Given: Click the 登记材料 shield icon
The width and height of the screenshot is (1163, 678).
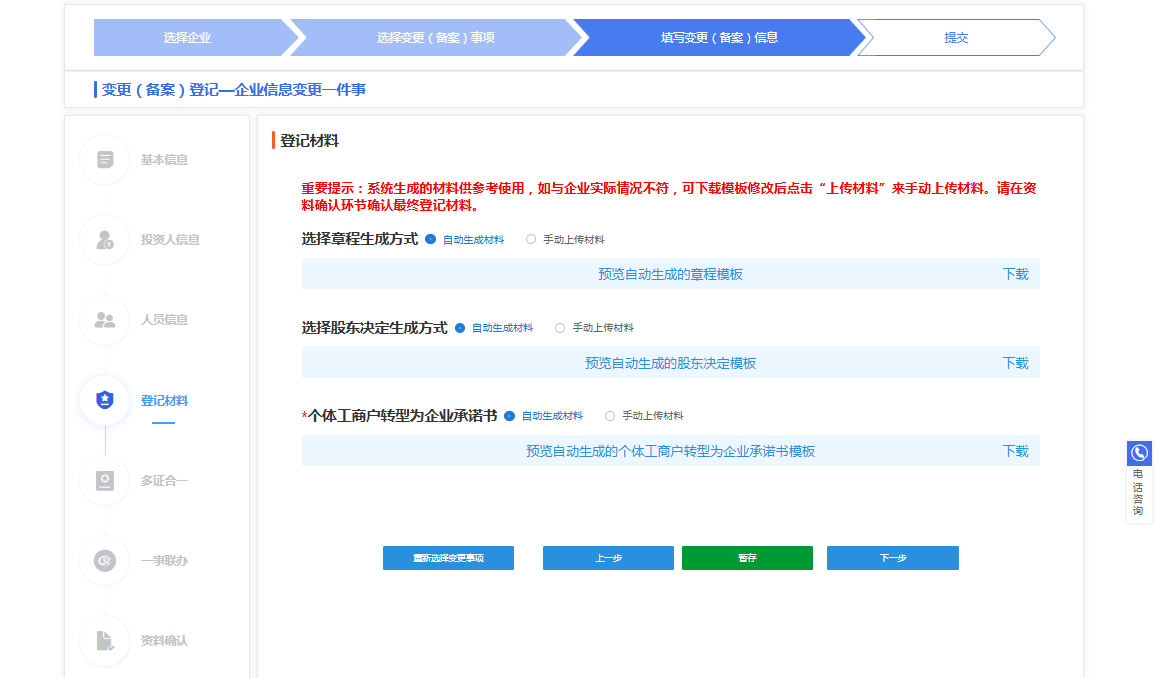Looking at the screenshot, I should (x=105, y=400).
